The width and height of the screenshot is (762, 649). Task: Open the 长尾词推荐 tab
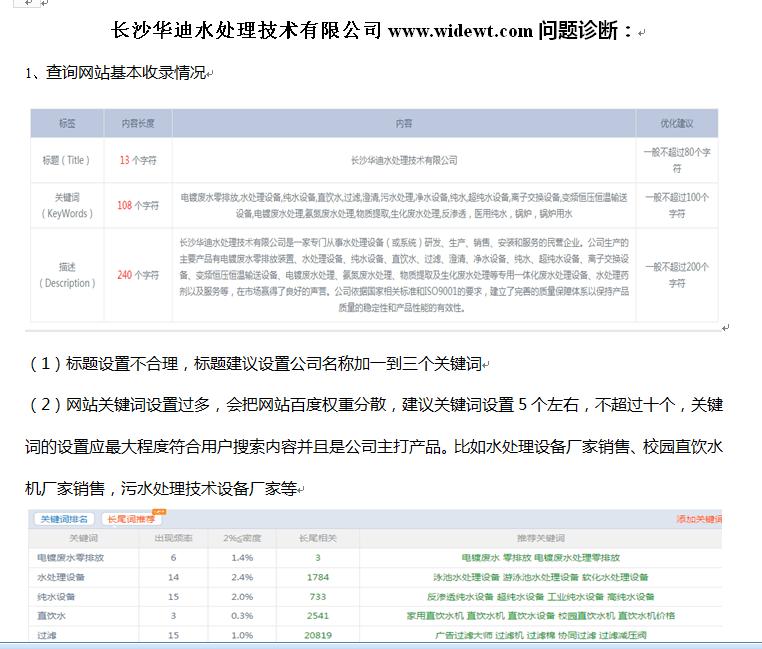click(x=129, y=519)
